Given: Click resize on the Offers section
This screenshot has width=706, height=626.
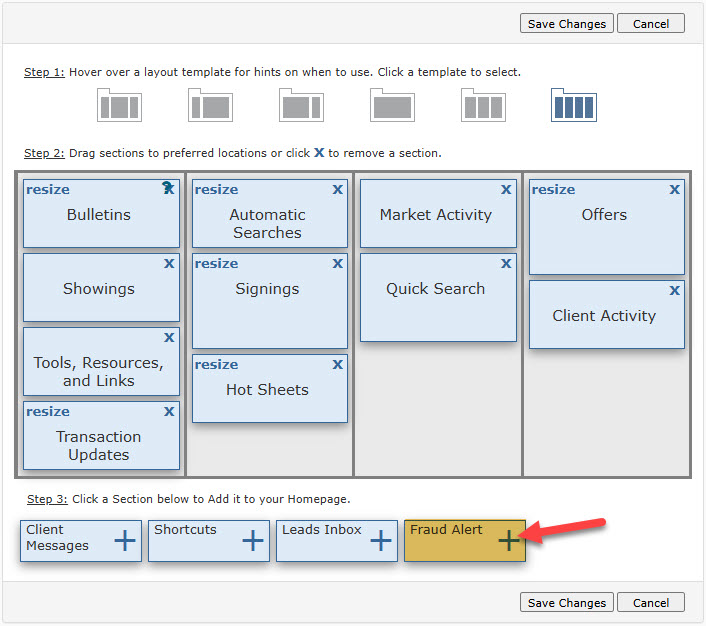Looking at the screenshot, I should pos(553,190).
